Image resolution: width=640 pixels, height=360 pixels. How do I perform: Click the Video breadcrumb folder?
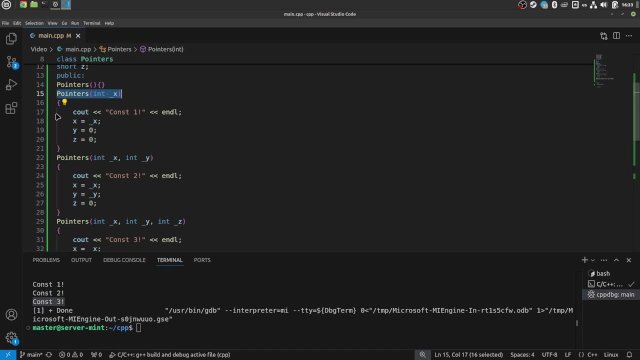39,49
